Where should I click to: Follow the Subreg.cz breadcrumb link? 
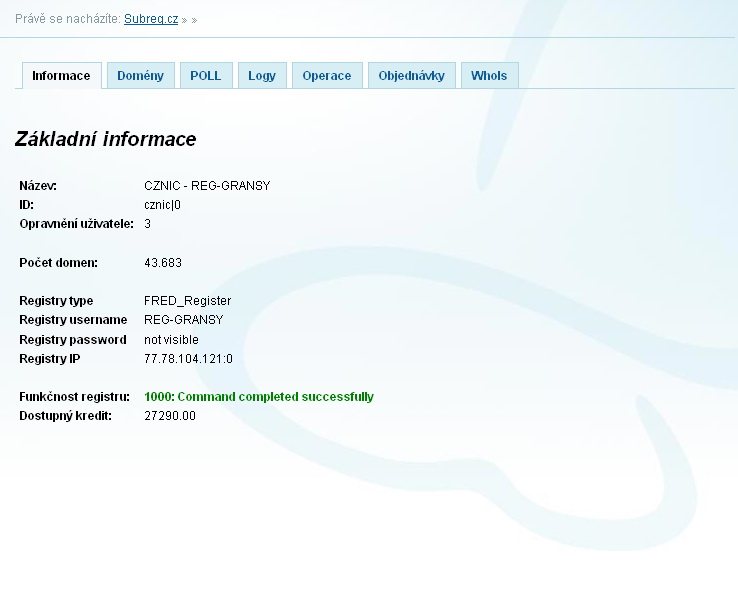click(151, 19)
